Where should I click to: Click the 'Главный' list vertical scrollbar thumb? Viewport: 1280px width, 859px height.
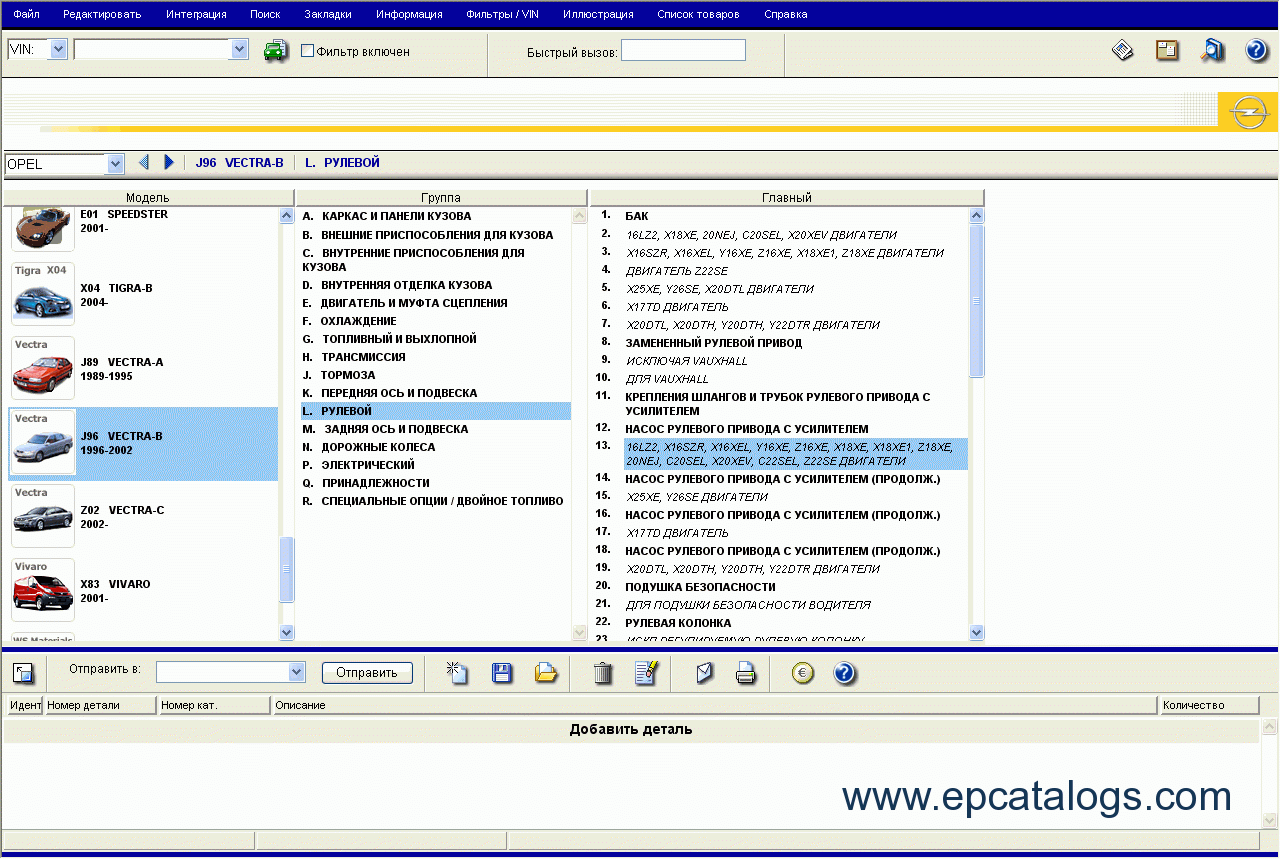coord(977,300)
